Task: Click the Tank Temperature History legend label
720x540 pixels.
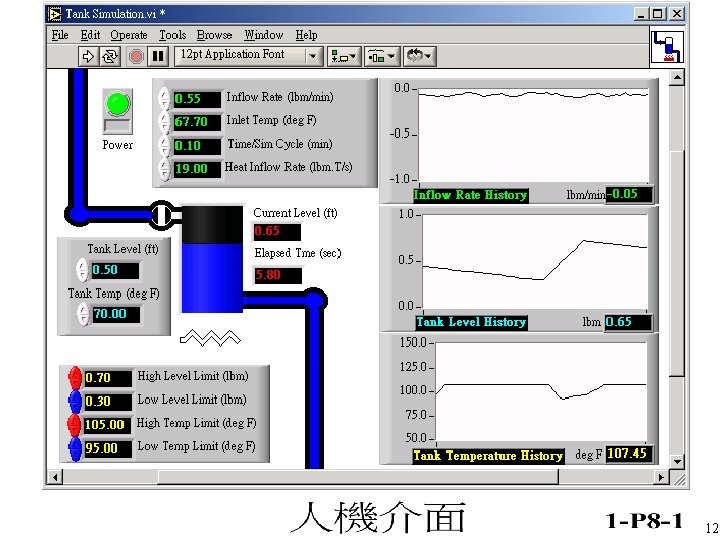Action: (488, 456)
